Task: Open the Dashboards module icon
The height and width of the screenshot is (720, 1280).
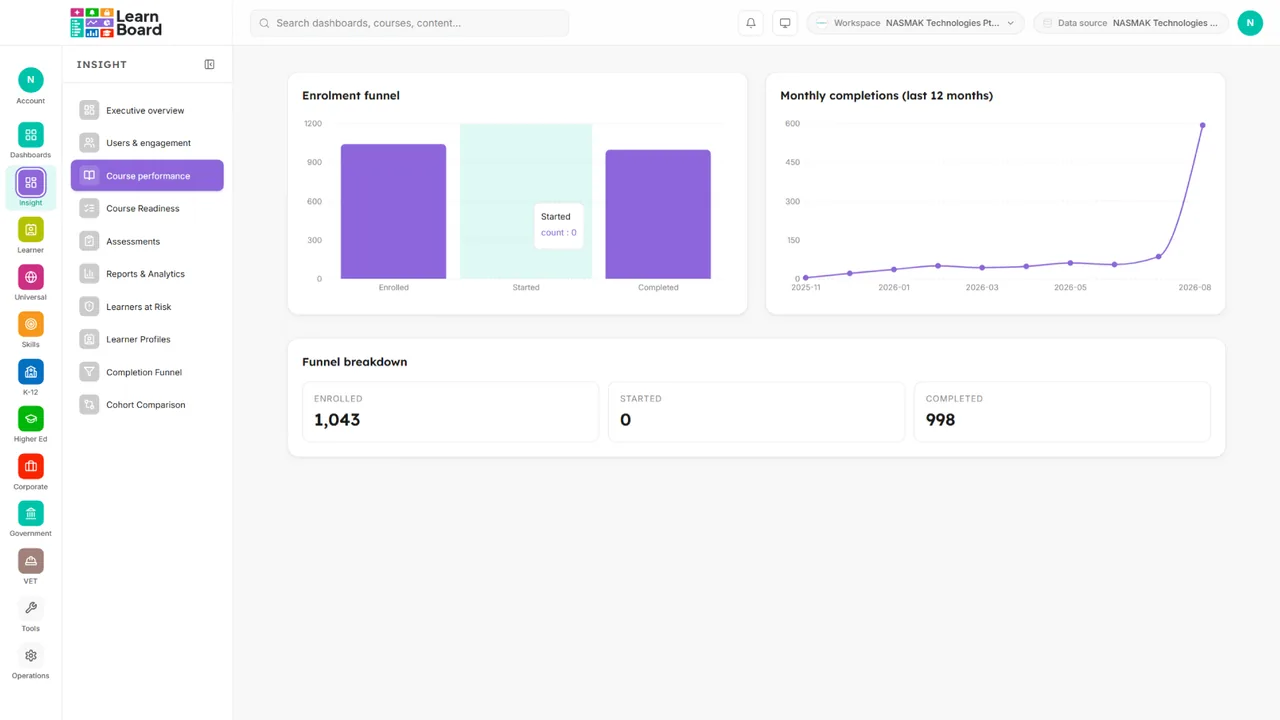Action: [30, 134]
